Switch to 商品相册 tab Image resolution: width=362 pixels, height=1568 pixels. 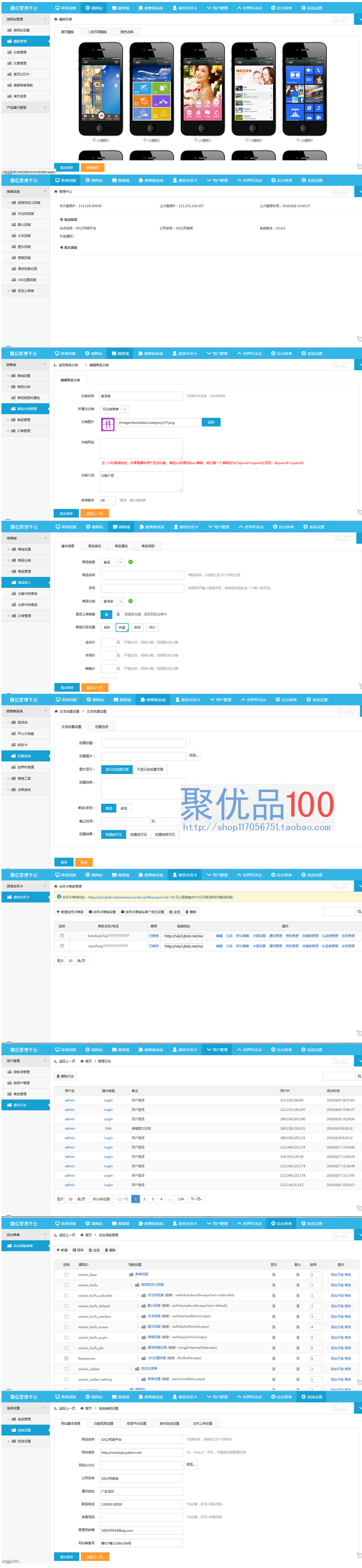click(x=148, y=546)
